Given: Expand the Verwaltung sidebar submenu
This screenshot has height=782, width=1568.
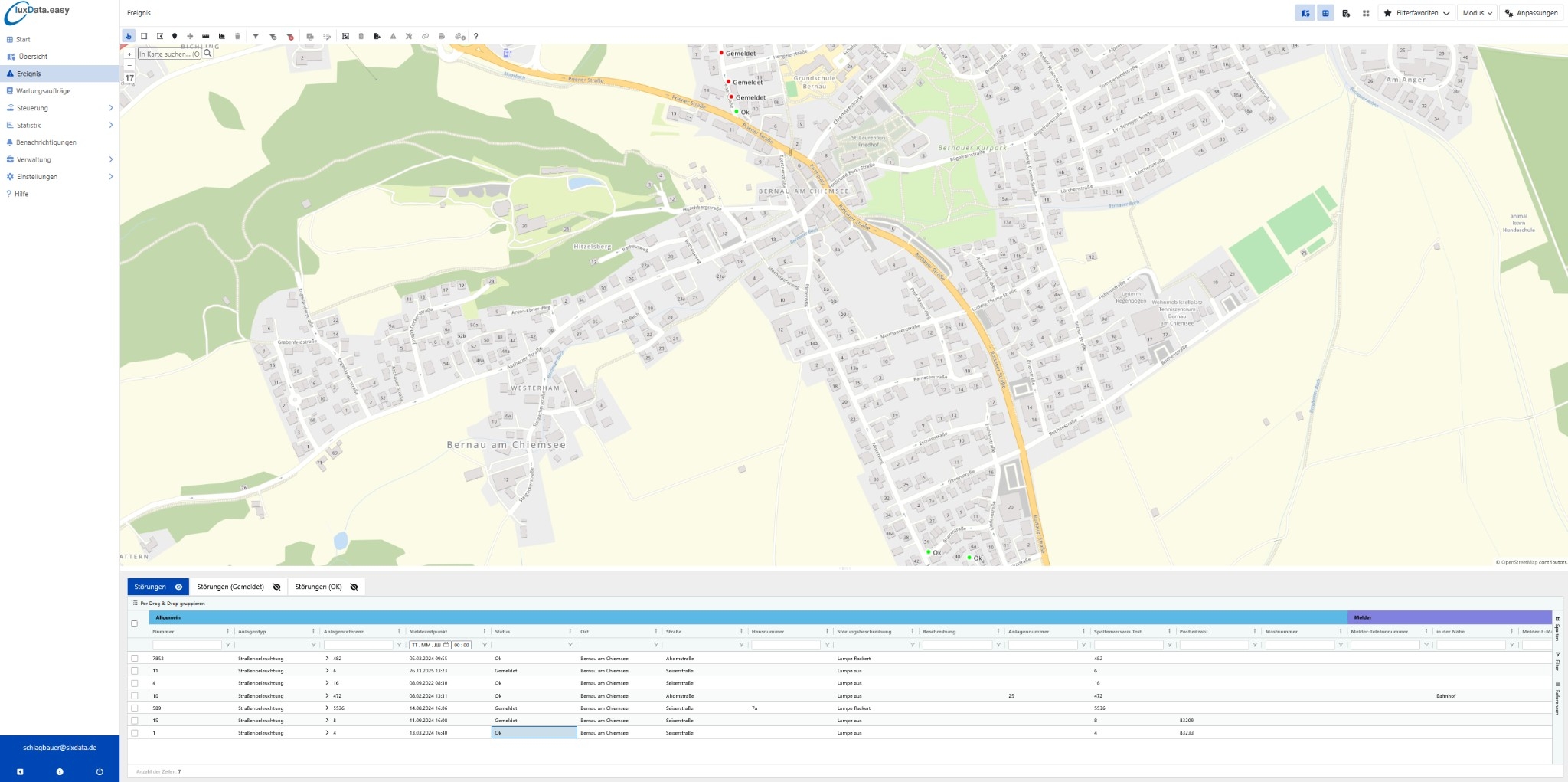Looking at the screenshot, I should [x=111, y=159].
